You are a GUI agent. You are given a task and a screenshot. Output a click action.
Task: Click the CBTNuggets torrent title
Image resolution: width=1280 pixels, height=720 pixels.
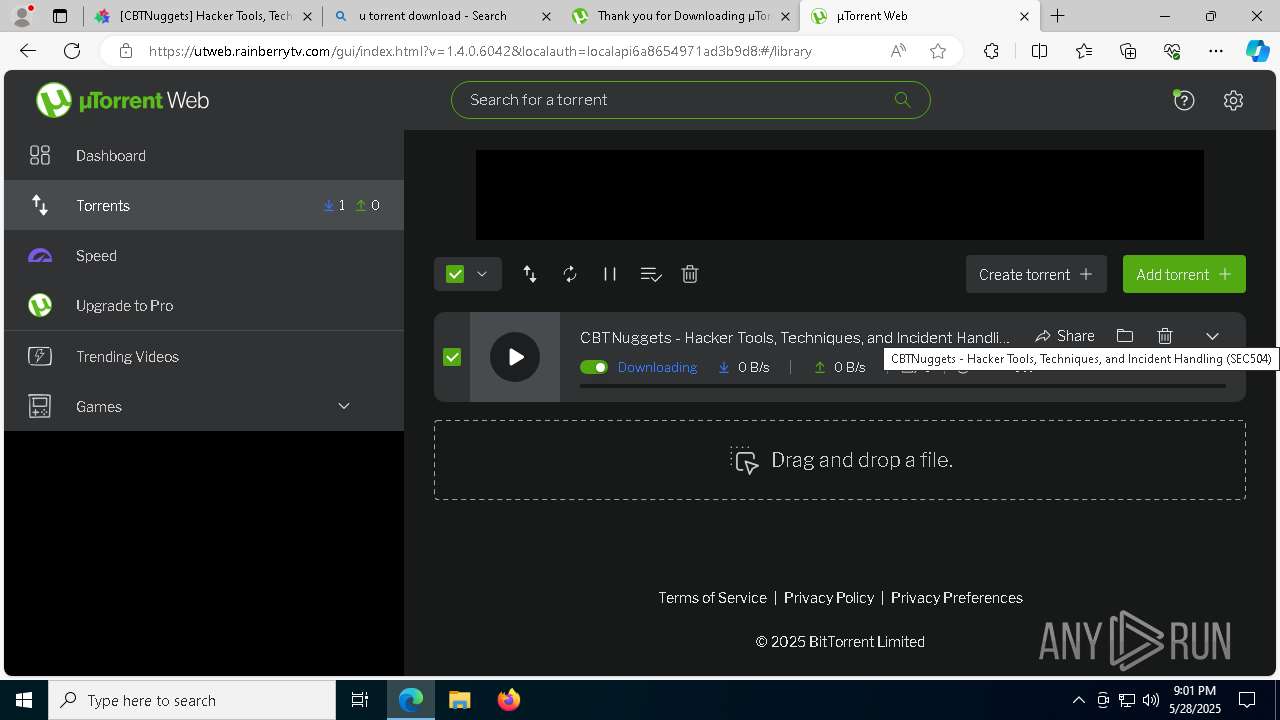click(x=795, y=337)
